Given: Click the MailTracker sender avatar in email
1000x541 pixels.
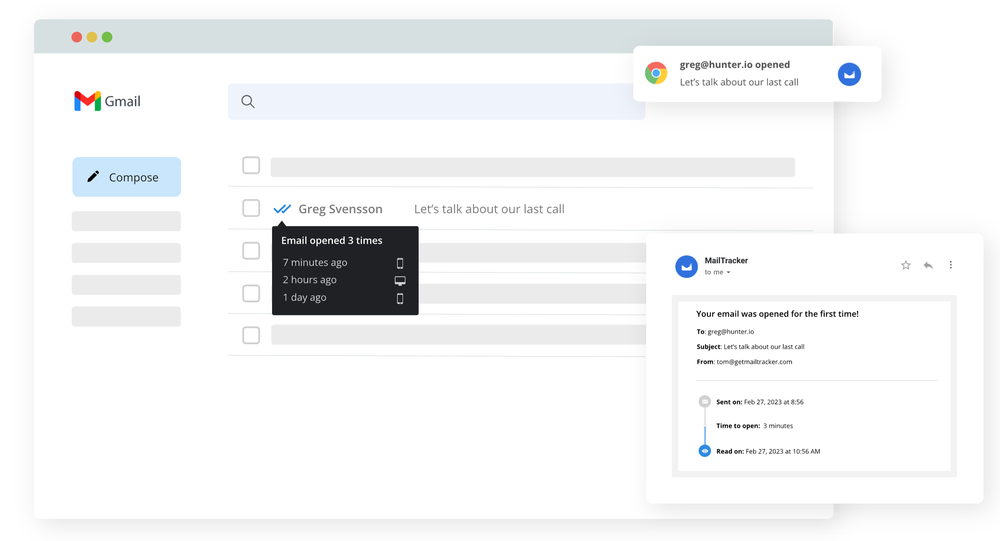Looking at the screenshot, I should point(686,266).
